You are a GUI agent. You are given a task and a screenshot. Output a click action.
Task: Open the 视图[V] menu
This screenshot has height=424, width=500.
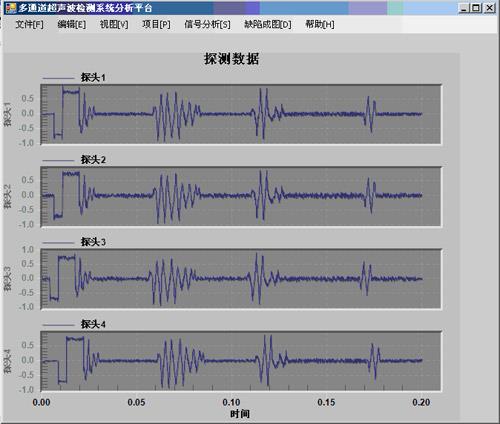(x=114, y=24)
